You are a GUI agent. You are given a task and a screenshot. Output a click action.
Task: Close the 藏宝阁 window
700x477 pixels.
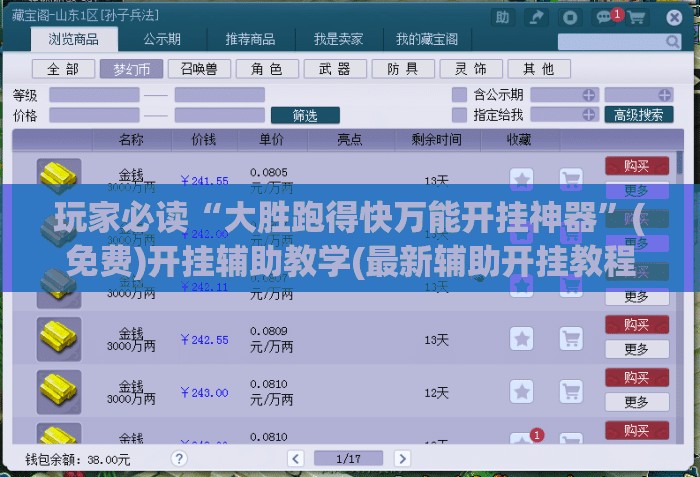(674, 18)
